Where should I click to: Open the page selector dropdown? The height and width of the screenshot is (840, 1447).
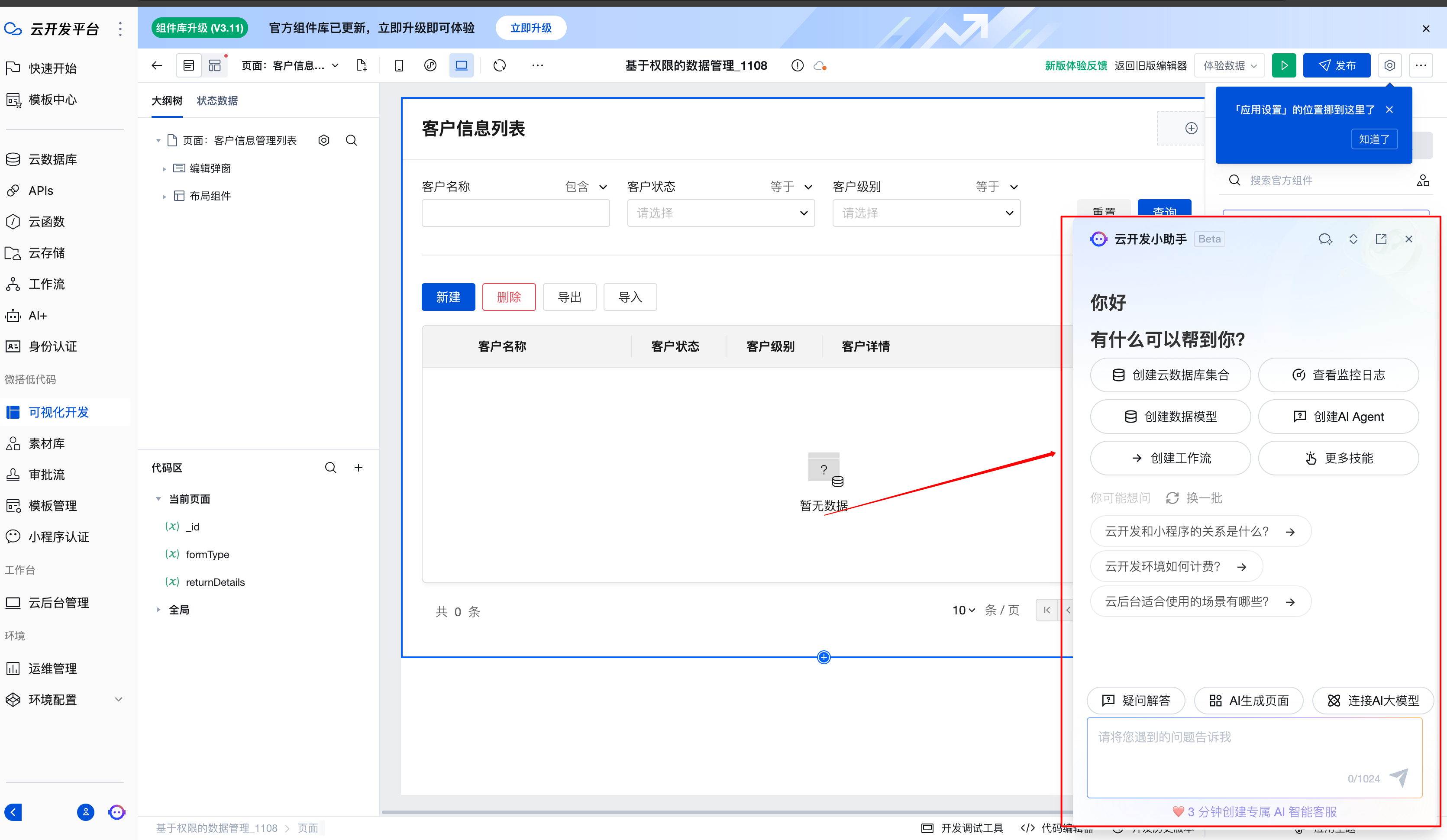[290, 65]
